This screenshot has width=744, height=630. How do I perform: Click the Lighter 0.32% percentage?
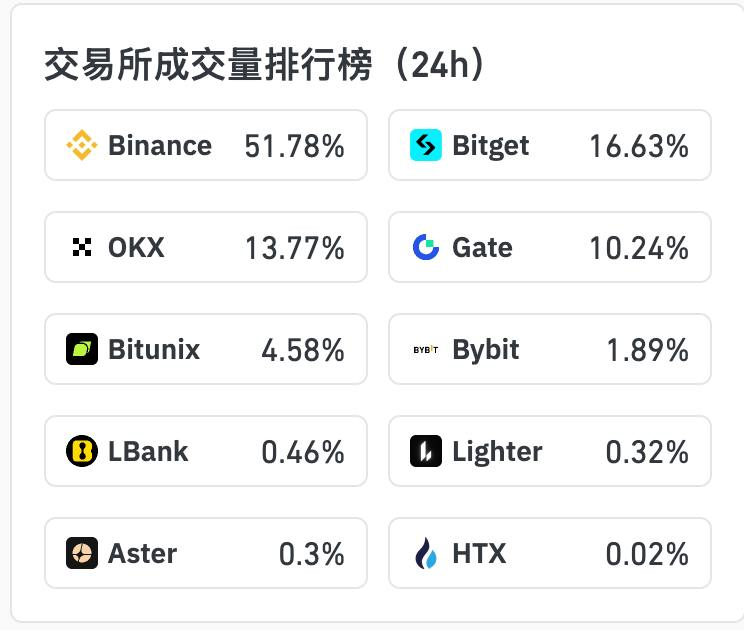click(647, 452)
